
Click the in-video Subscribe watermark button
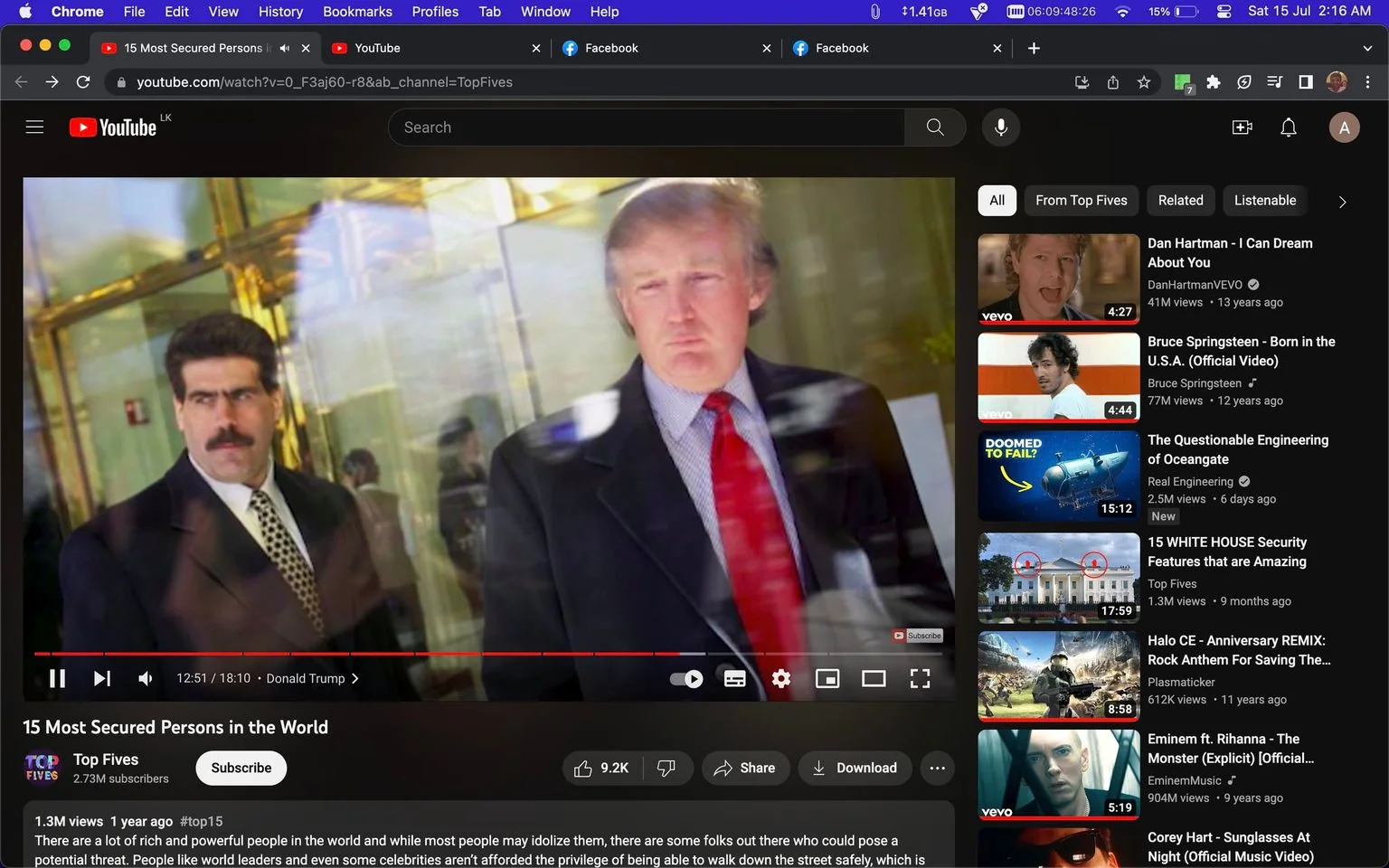tap(918, 636)
